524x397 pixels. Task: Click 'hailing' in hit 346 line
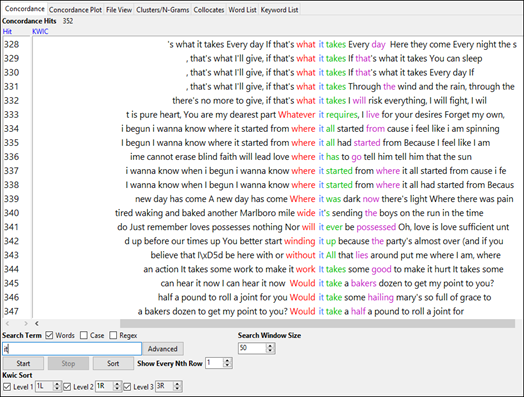[381, 297]
